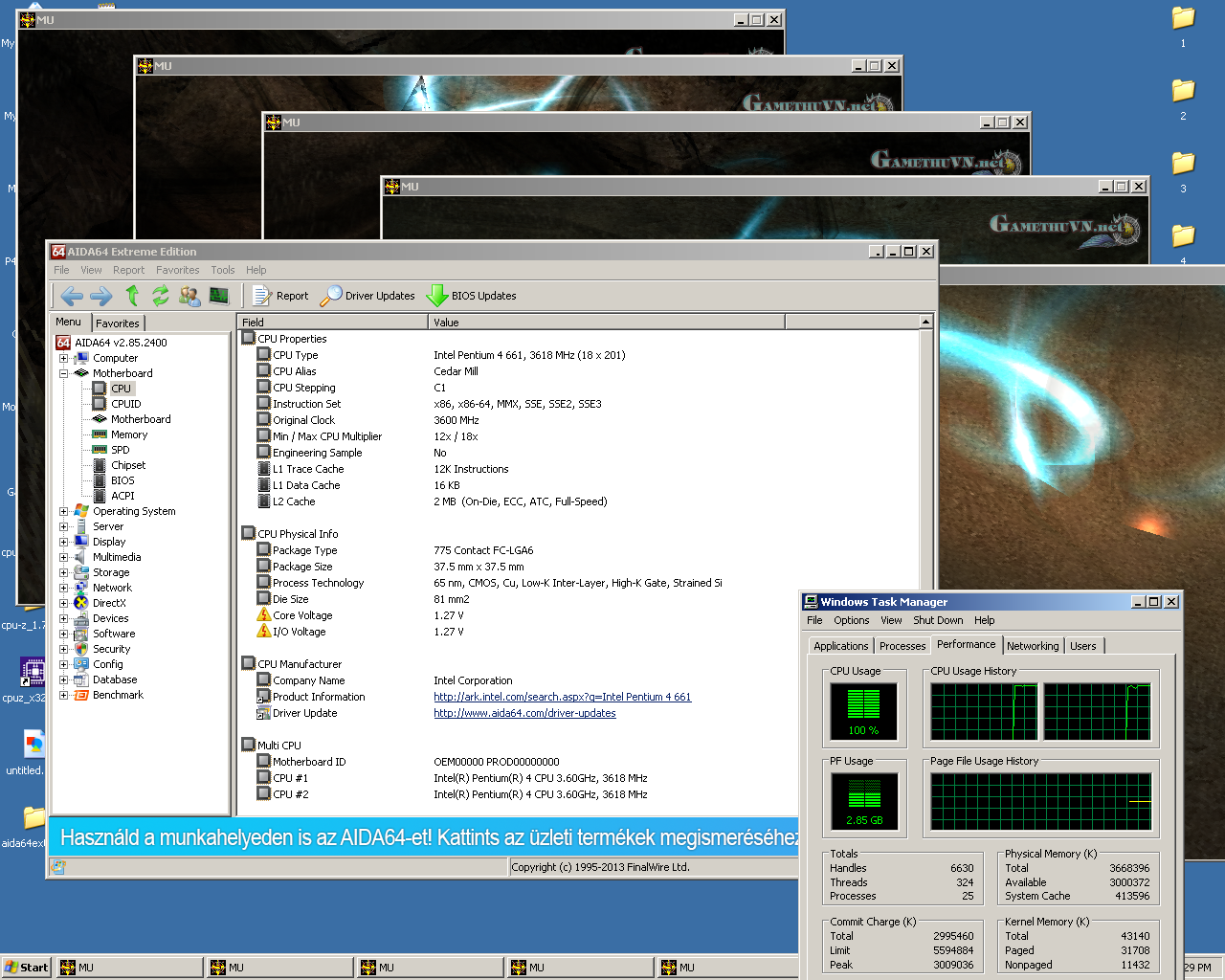
Task: Expand the Storage tree node
Action: click(x=63, y=572)
